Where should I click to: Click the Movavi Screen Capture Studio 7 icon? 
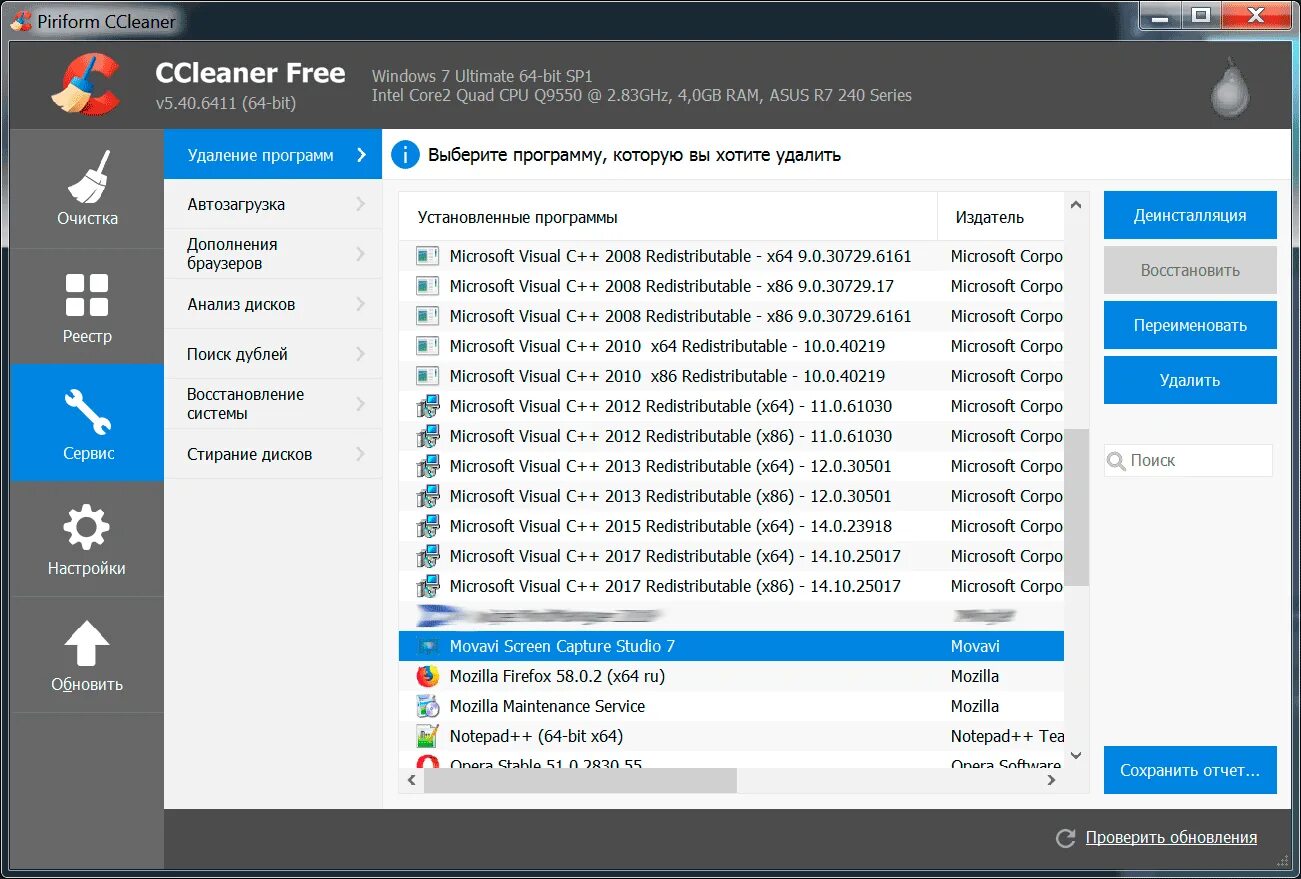[428, 646]
